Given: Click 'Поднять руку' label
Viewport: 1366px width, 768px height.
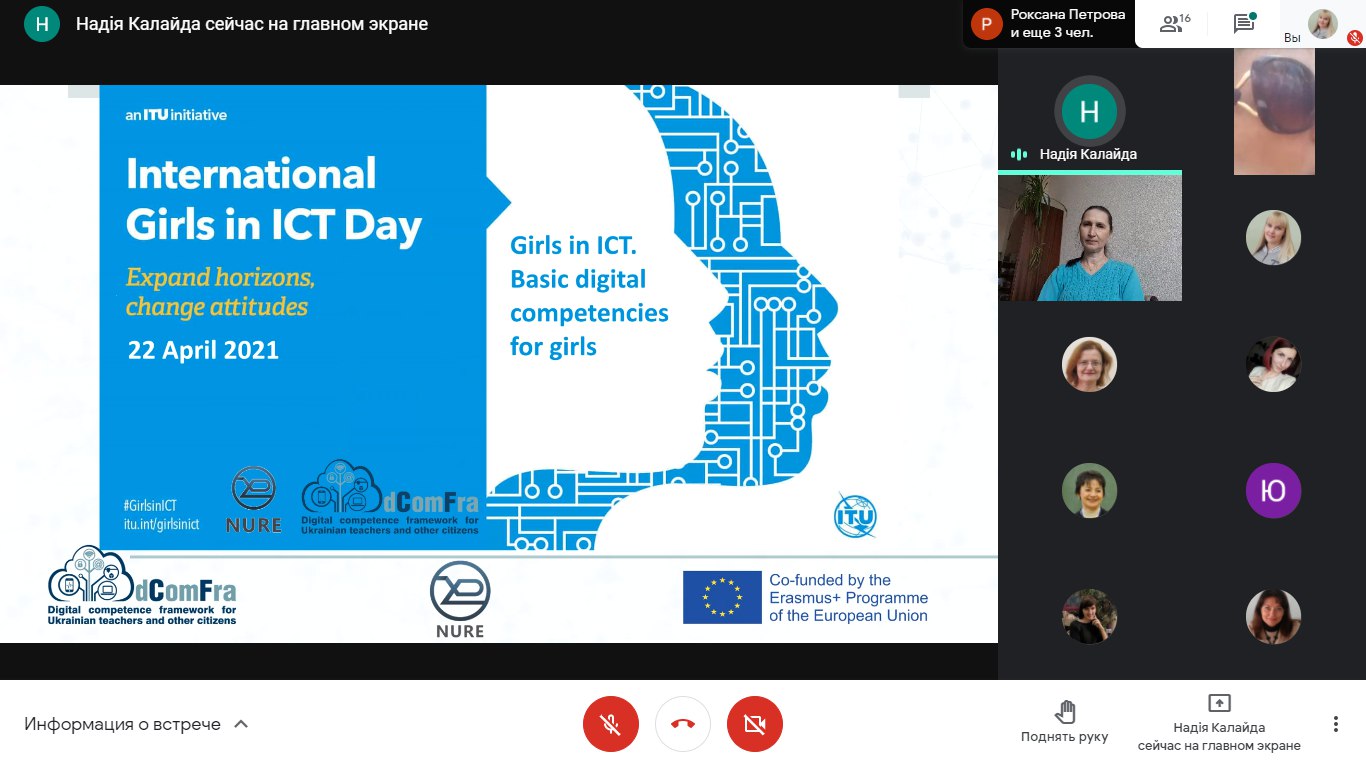Looking at the screenshot, I should tap(1065, 737).
